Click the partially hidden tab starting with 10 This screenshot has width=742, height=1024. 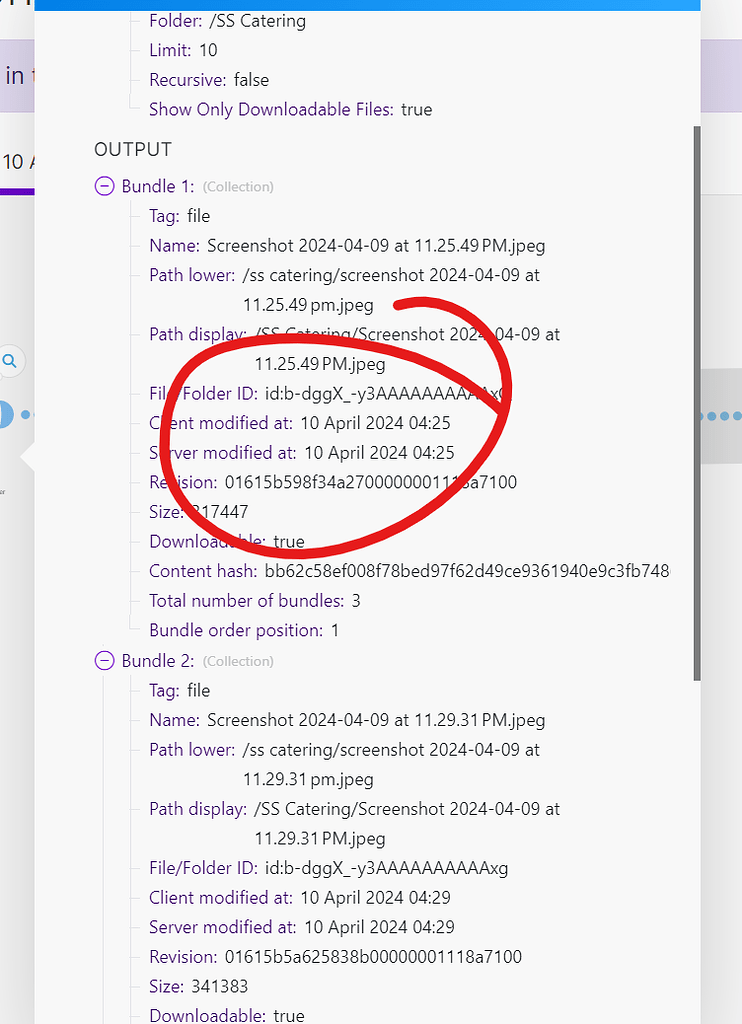14,162
